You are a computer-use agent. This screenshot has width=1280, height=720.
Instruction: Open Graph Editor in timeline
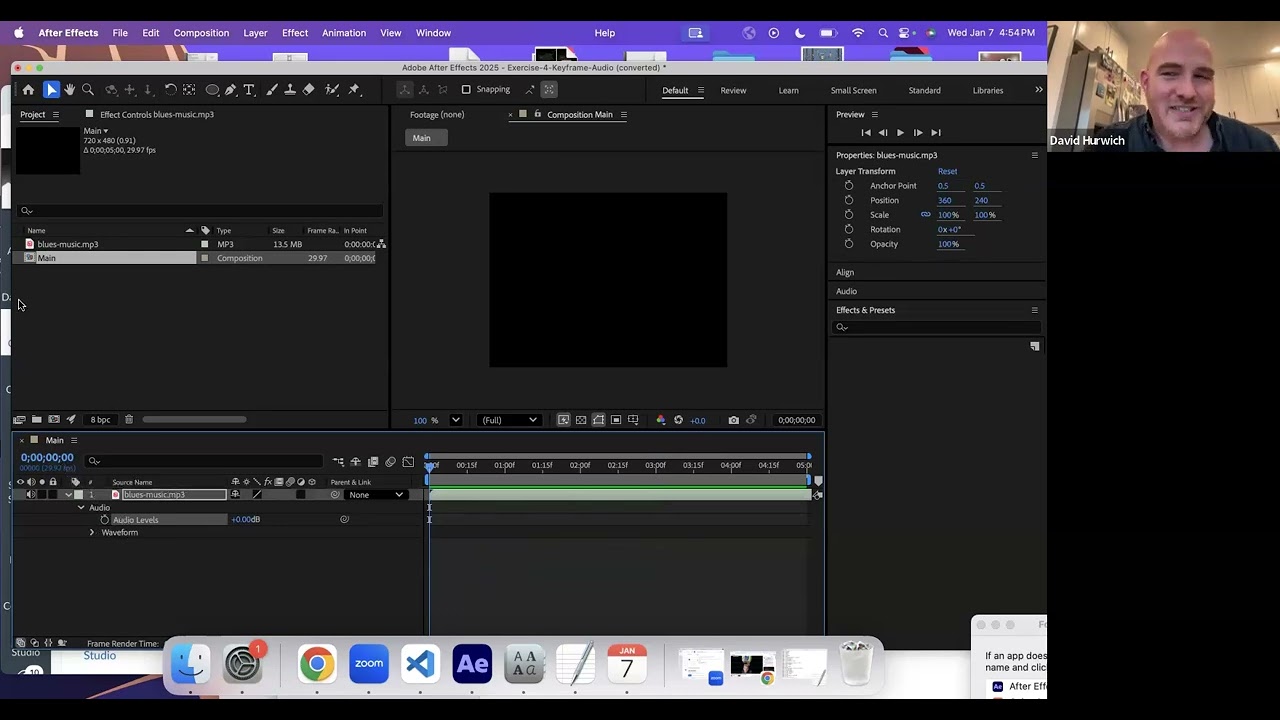[408, 462]
